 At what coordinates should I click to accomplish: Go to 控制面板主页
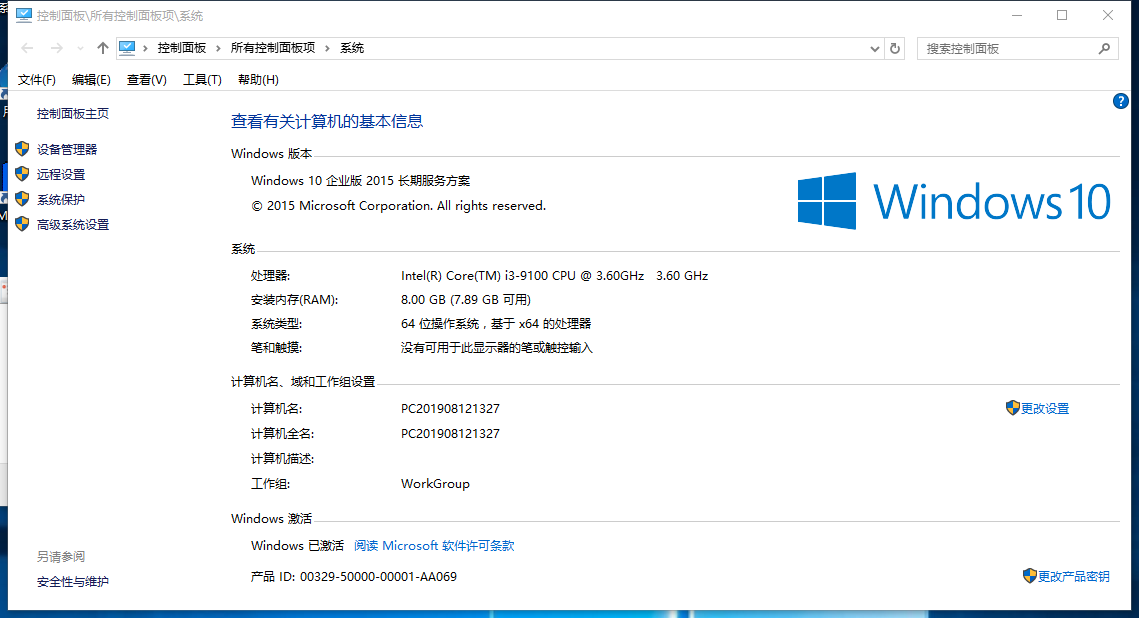pos(73,113)
